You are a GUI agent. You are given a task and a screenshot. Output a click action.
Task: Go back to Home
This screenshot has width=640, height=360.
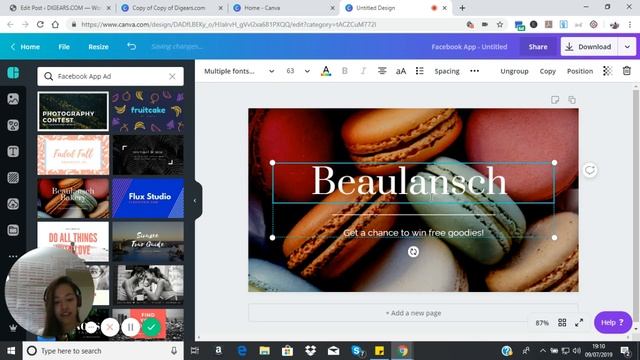25,47
